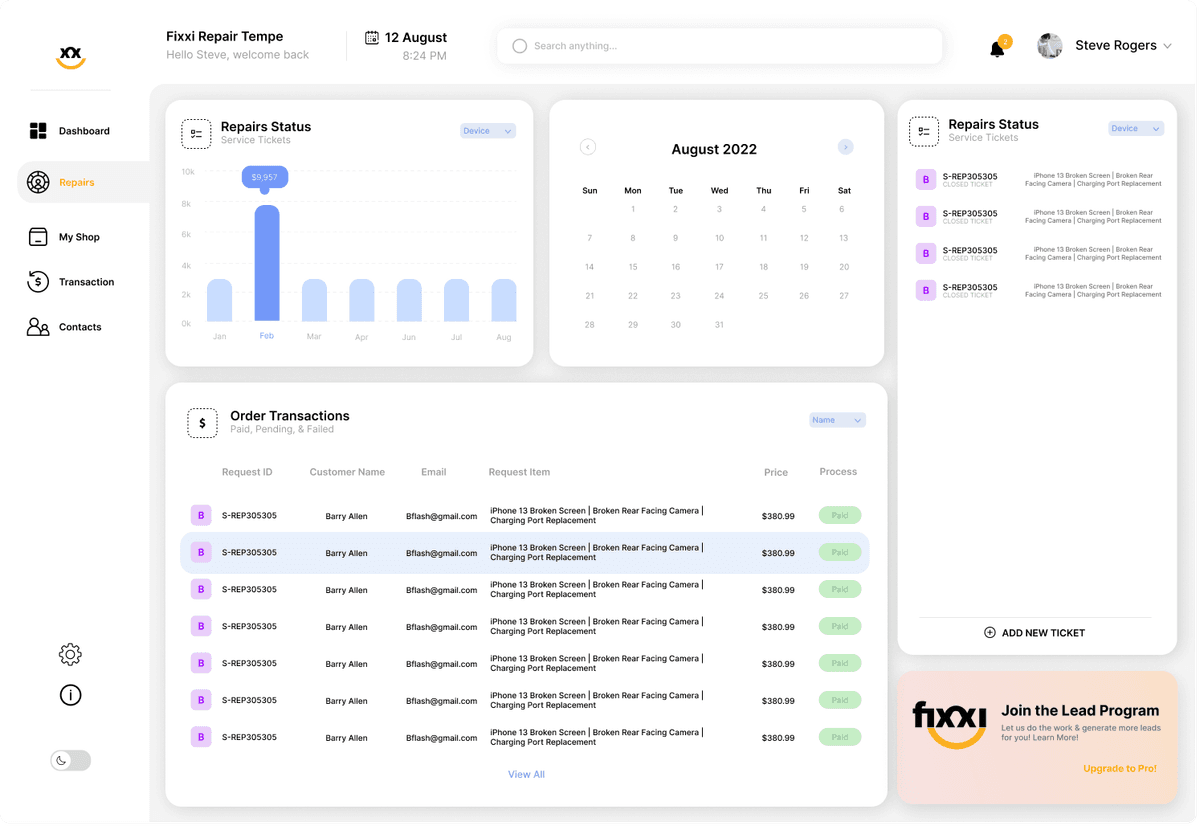Toggle the dark mode switch
1200x831 pixels.
pyautogui.click(x=70, y=760)
